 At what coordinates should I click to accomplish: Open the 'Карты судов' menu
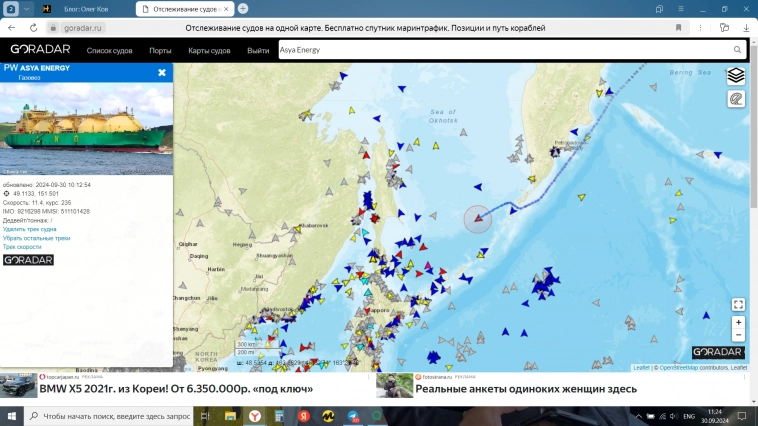pyautogui.click(x=209, y=50)
